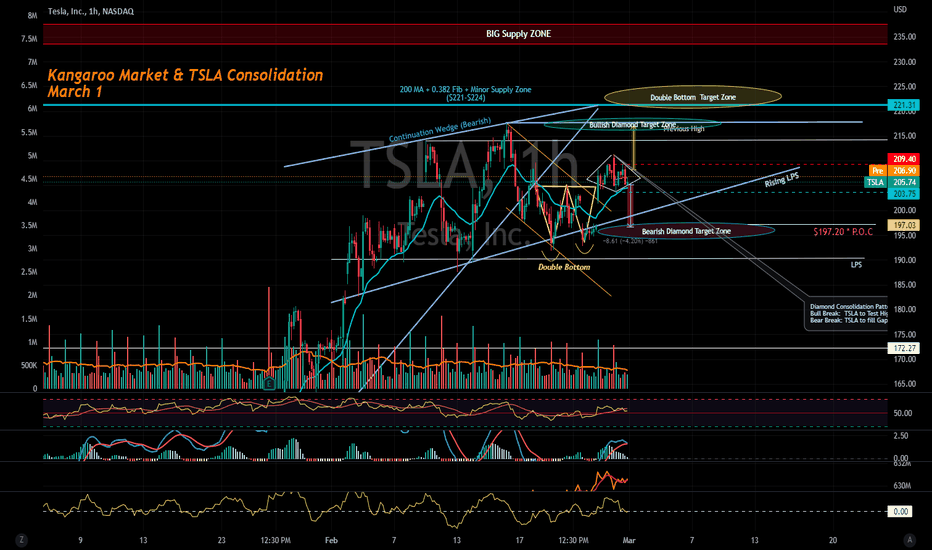Select the Double Bottom Target Zone ellipse
This screenshot has width=932, height=550.
[x=692, y=97]
